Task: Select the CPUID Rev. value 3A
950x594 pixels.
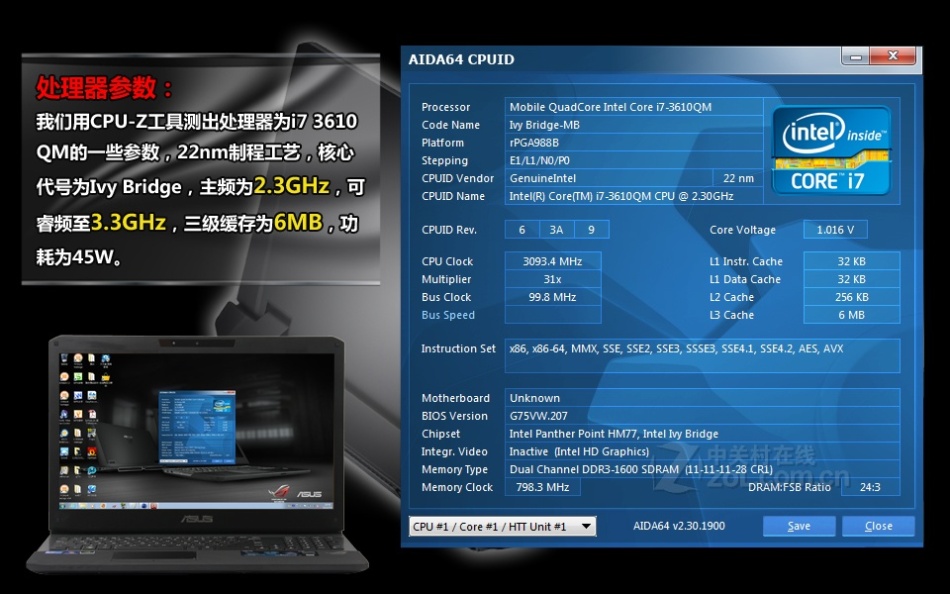Action: click(556, 230)
